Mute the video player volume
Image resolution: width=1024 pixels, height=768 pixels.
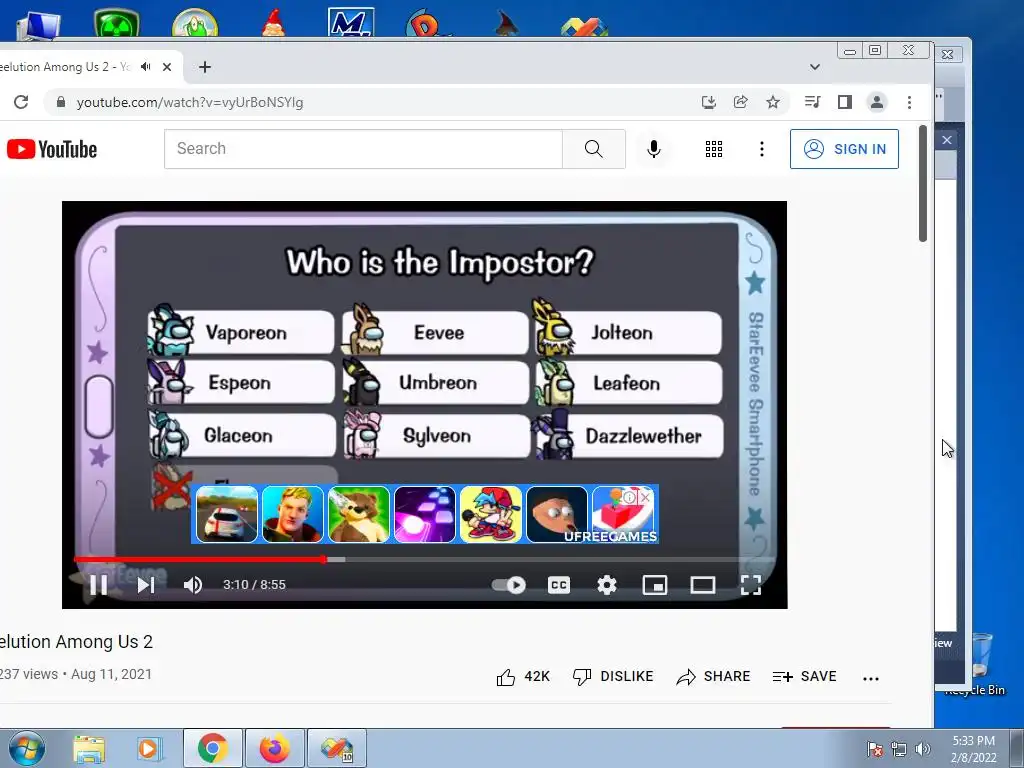(192, 584)
